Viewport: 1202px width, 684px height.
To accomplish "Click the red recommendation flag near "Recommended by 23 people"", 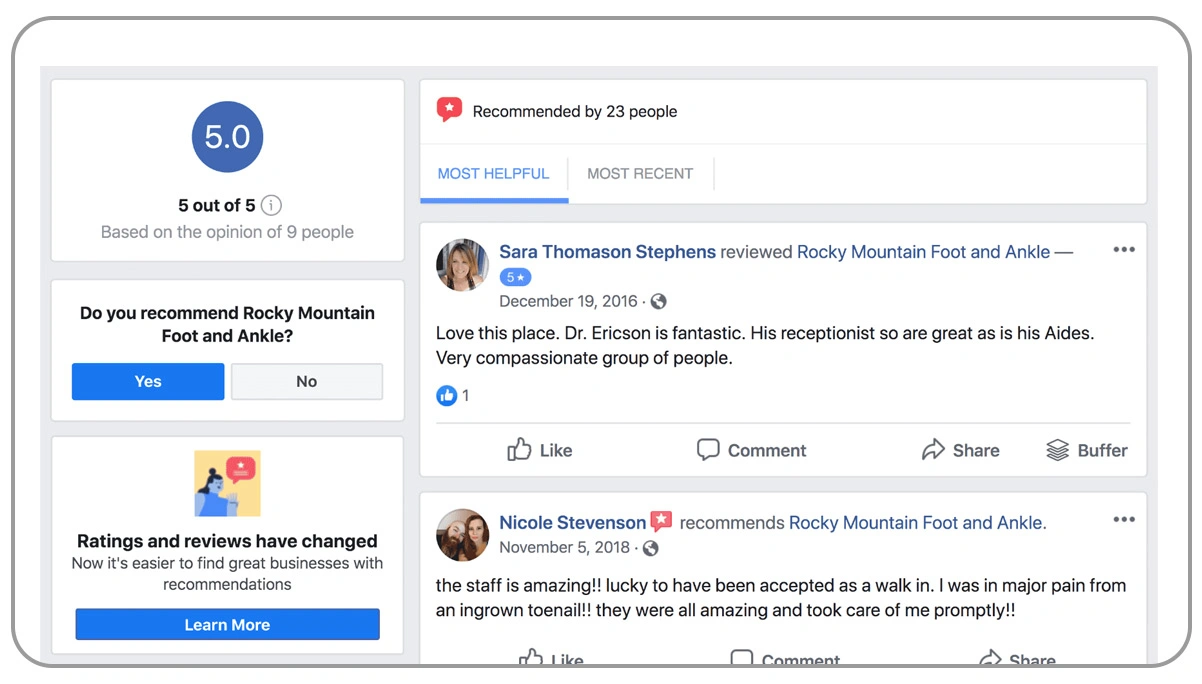I will click(449, 110).
